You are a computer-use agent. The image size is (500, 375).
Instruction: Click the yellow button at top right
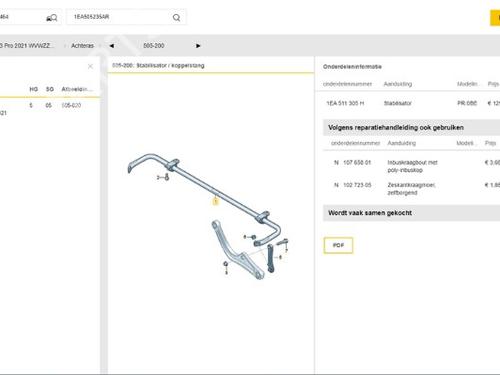(495, 18)
